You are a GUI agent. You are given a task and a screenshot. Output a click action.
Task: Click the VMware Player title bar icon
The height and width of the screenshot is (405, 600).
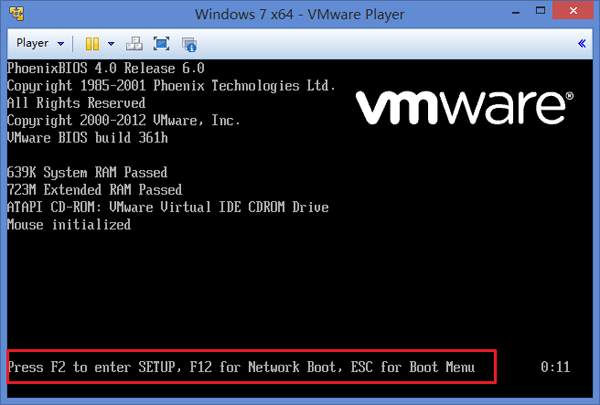(x=16, y=14)
